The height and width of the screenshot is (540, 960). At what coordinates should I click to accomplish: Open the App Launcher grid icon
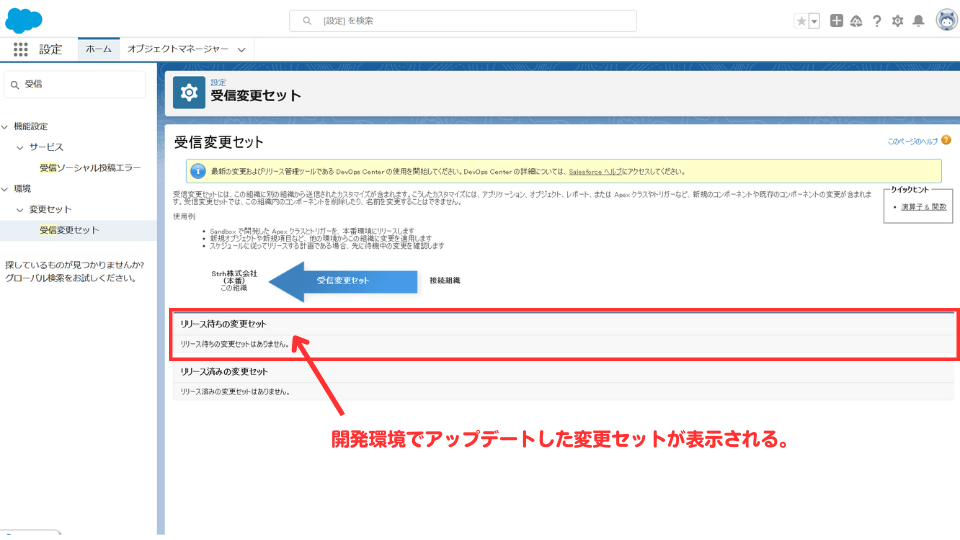click(20, 49)
